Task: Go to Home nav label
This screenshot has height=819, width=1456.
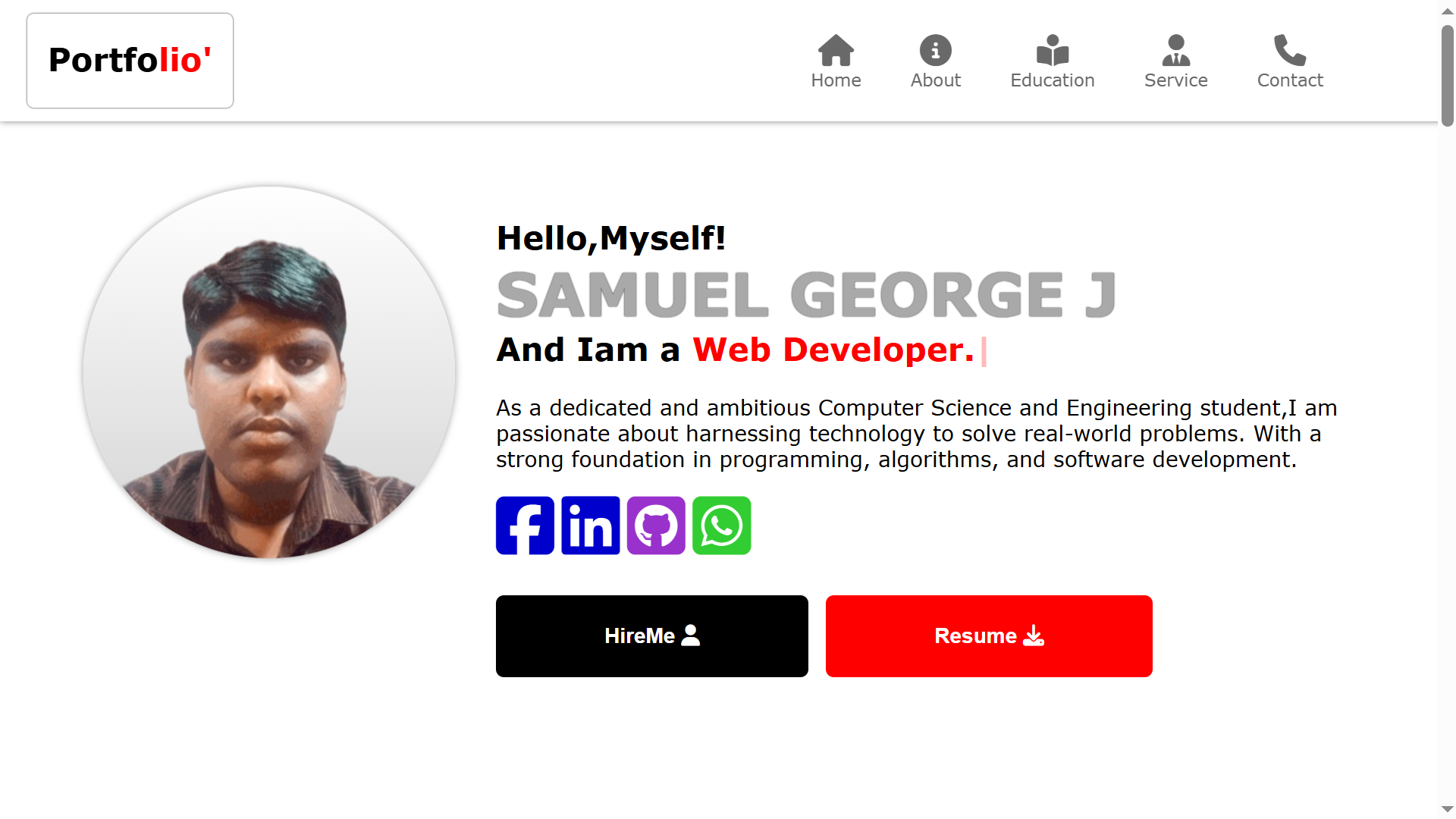Action: point(836,80)
